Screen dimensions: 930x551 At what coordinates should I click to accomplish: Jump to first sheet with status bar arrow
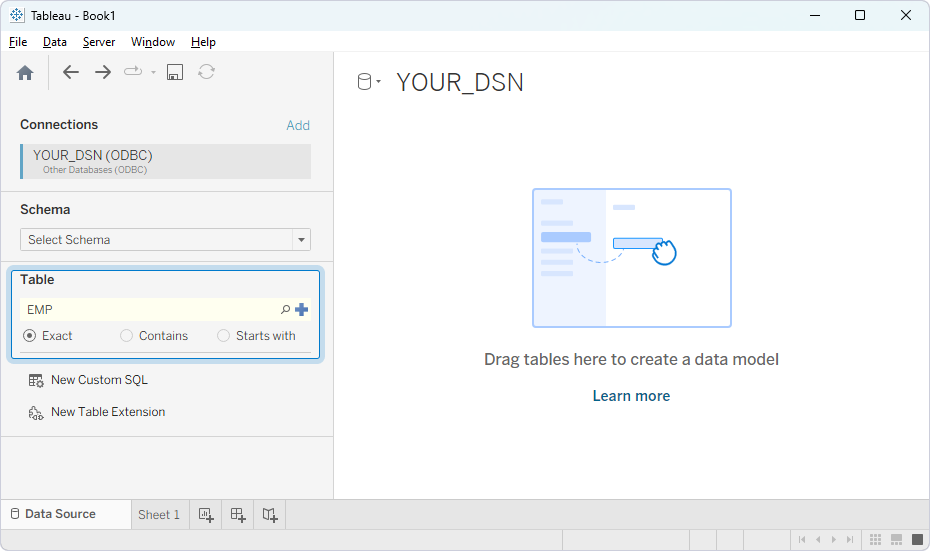802,539
